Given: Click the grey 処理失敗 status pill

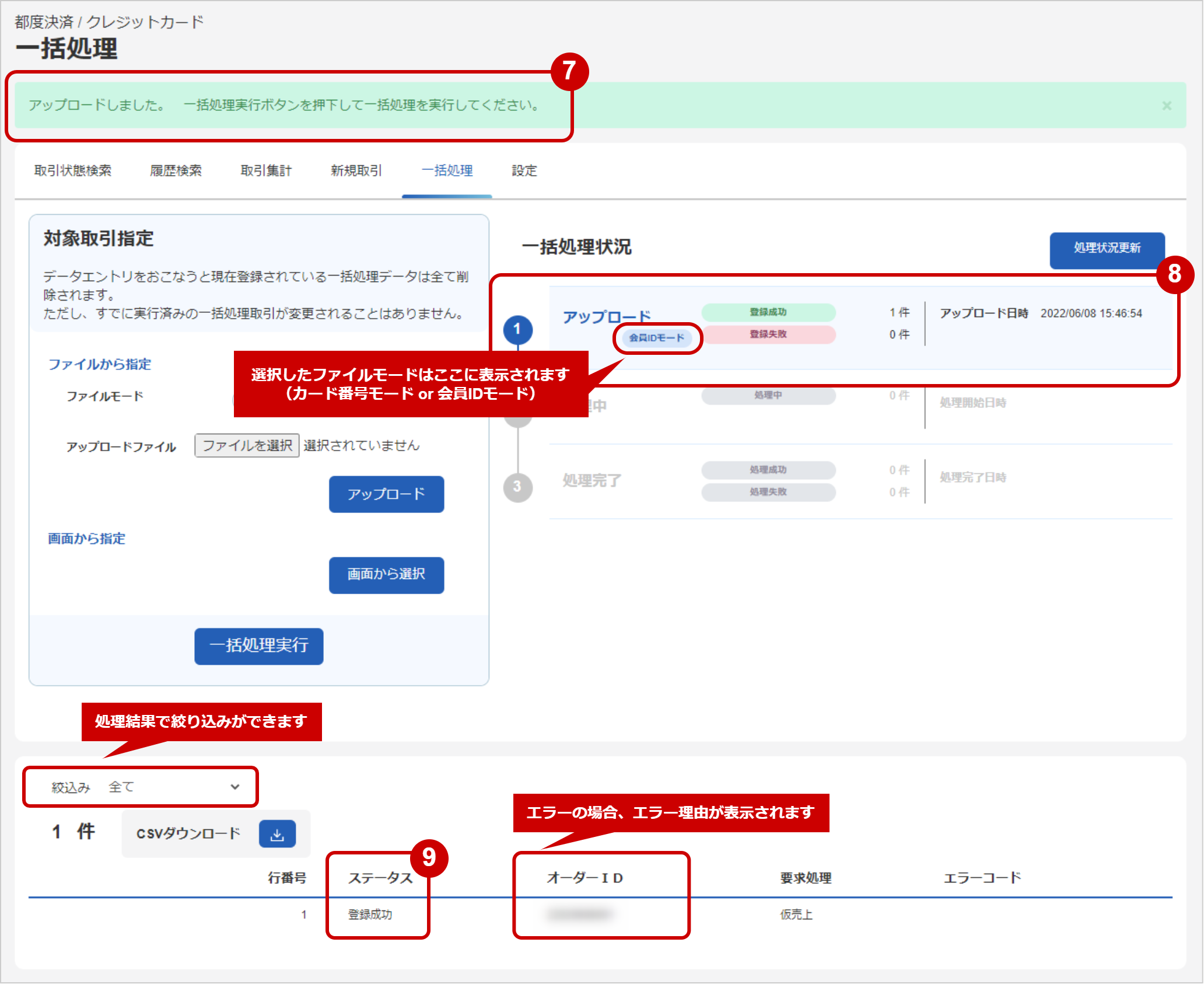Looking at the screenshot, I should 768,492.
